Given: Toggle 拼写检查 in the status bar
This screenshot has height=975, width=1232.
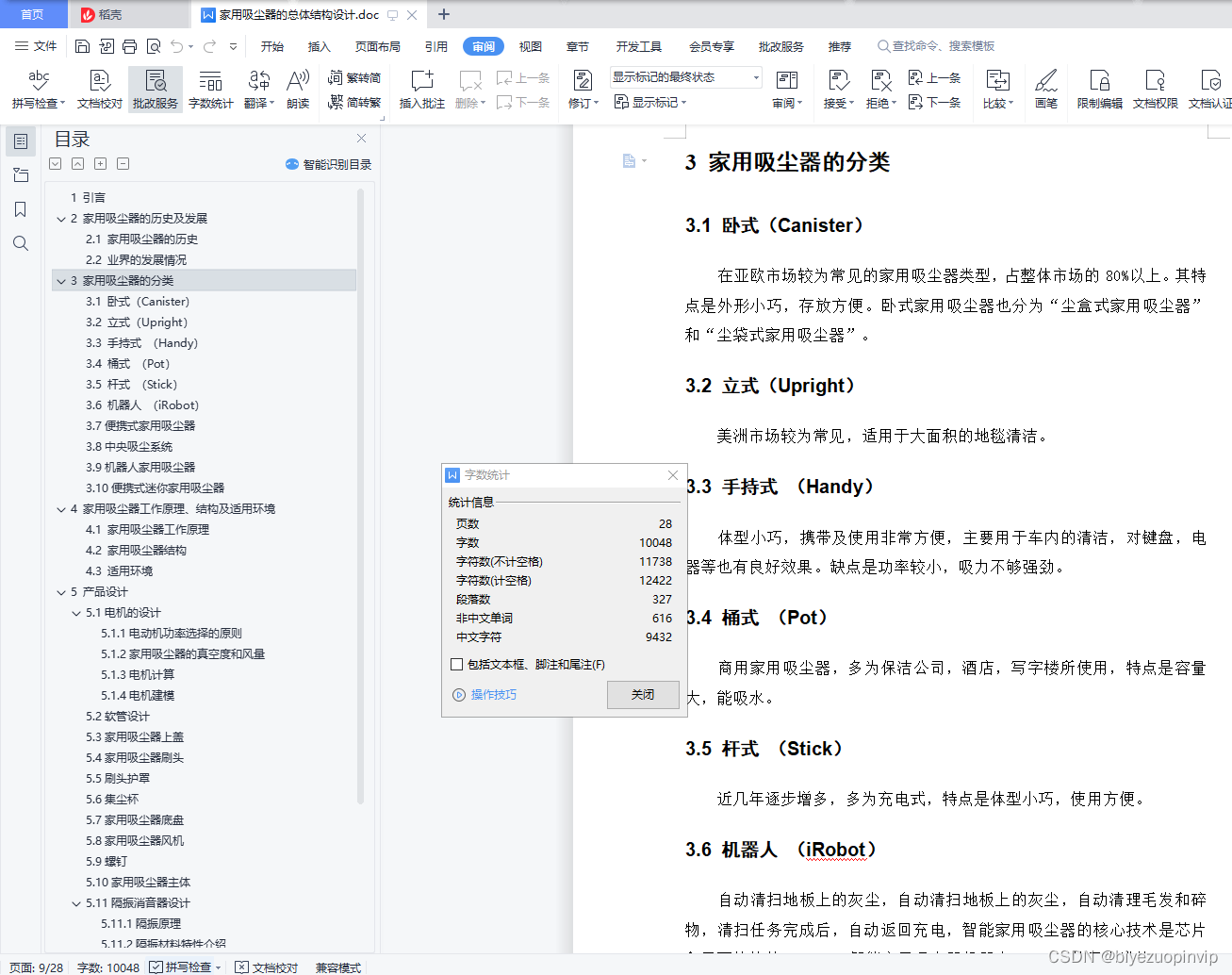Looking at the screenshot, I should tap(186, 967).
